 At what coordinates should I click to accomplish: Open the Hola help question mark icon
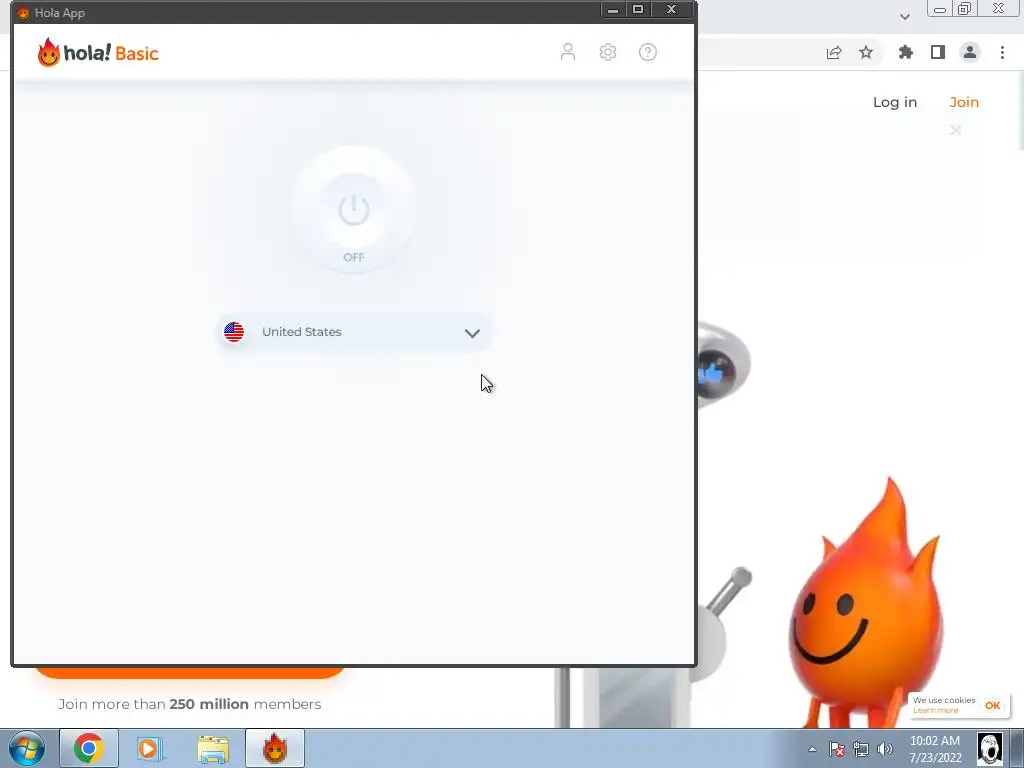[x=648, y=52]
